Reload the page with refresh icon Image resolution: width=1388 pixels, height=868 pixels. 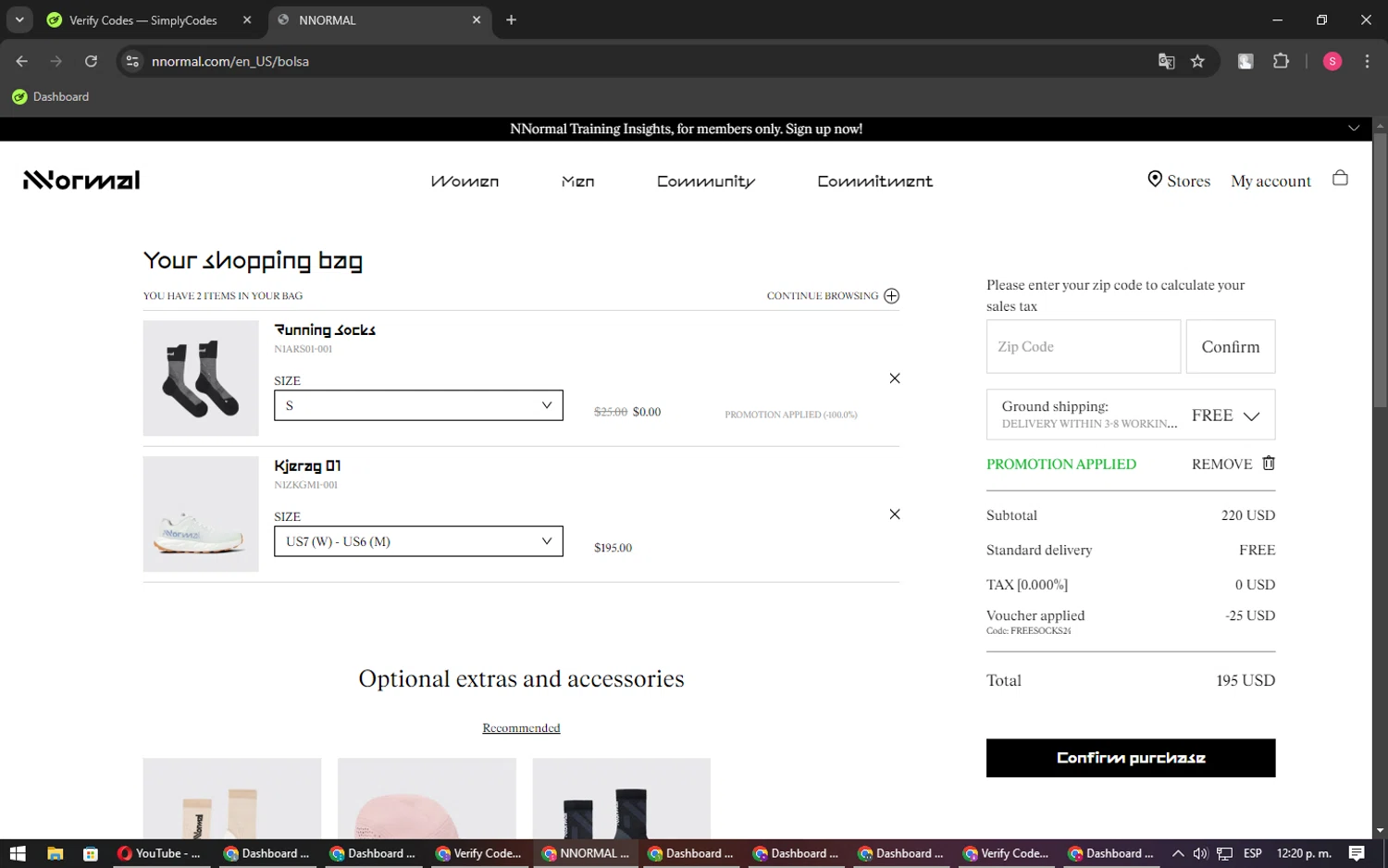click(91, 61)
